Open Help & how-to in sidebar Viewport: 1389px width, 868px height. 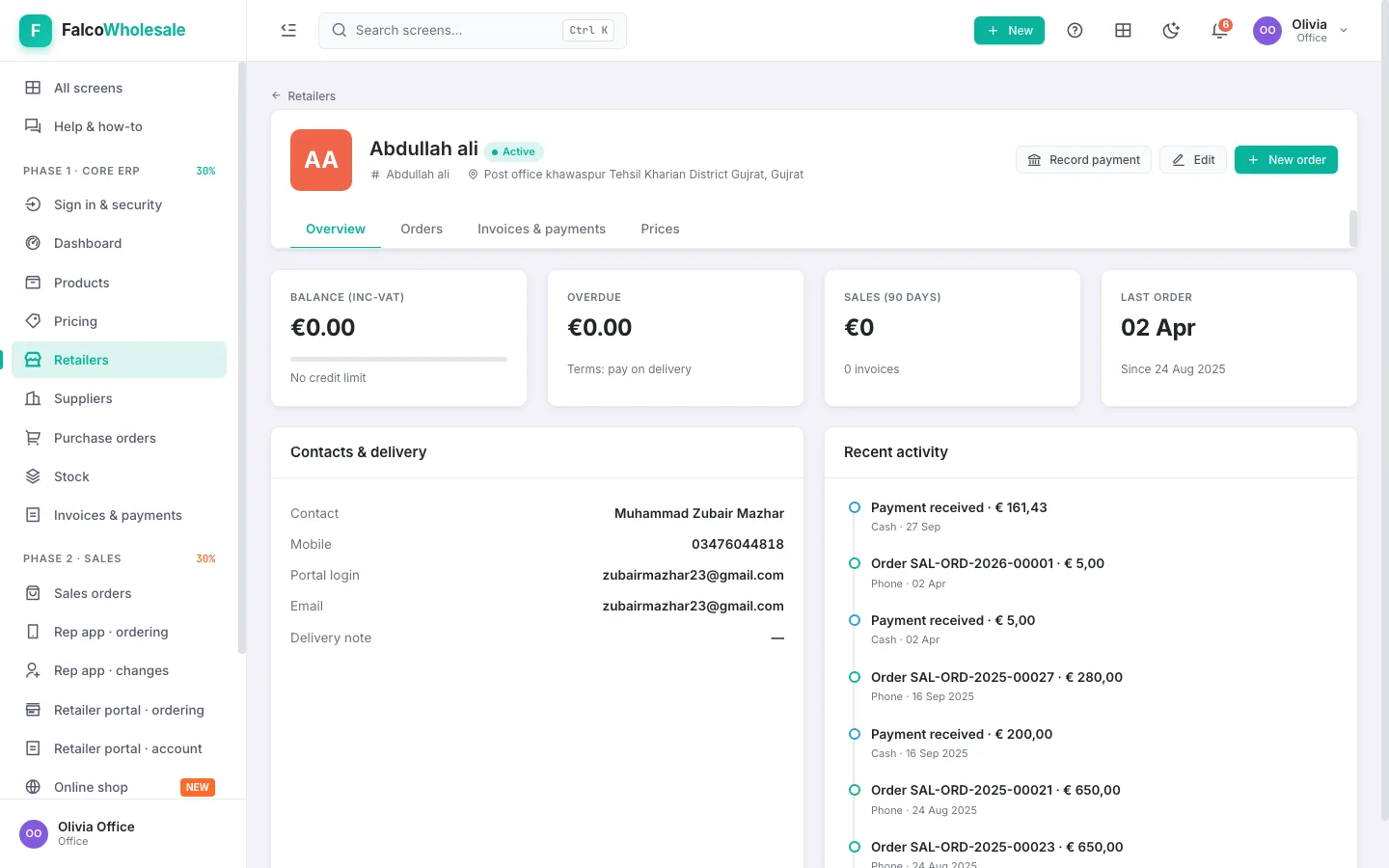[x=120, y=126]
